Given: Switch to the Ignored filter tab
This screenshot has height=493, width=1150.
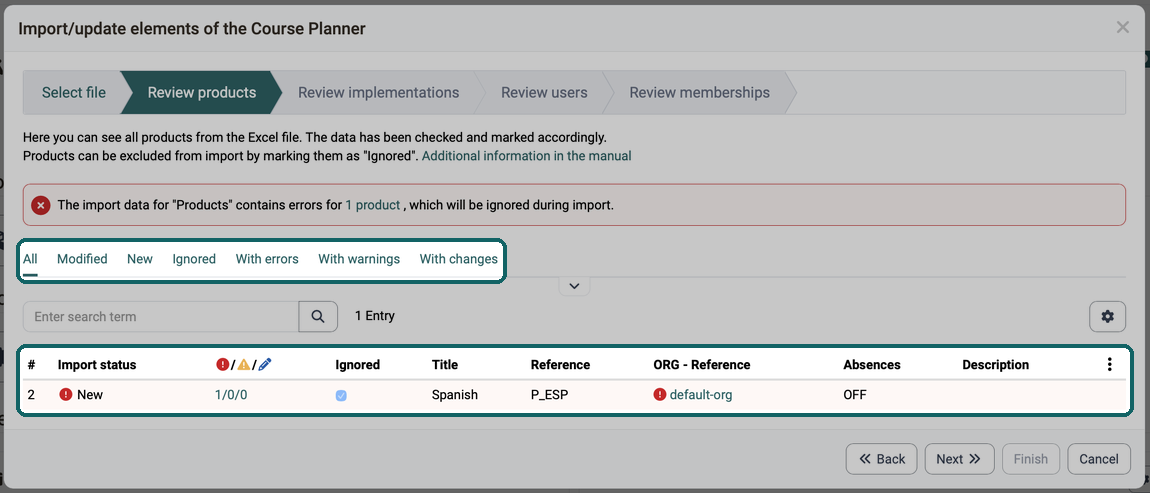Looking at the screenshot, I should click(194, 259).
